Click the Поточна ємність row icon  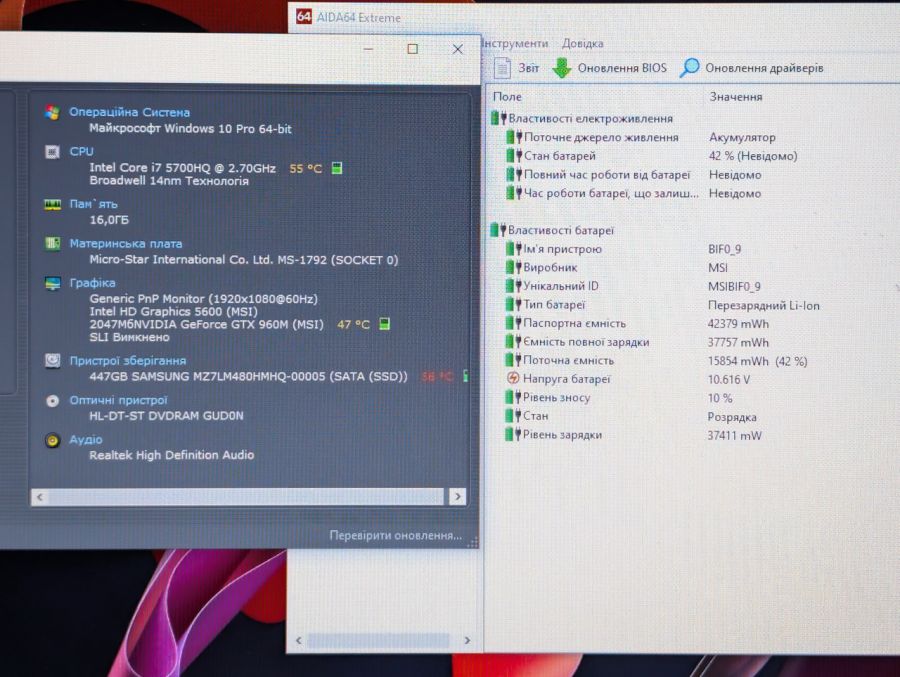click(x=513, y=361)
